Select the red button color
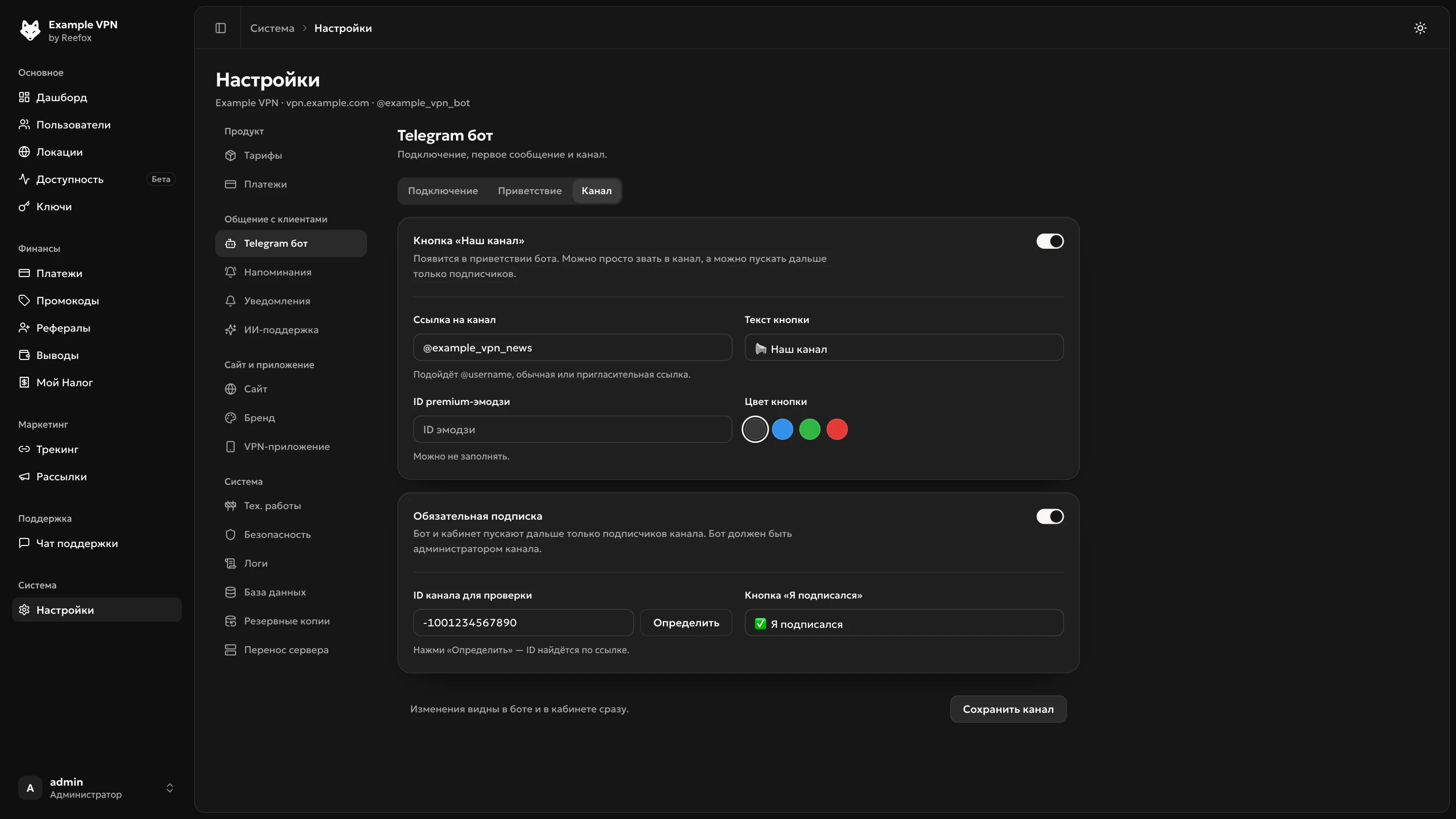The width and height of the screenshot is (1456, 819). 837,429
